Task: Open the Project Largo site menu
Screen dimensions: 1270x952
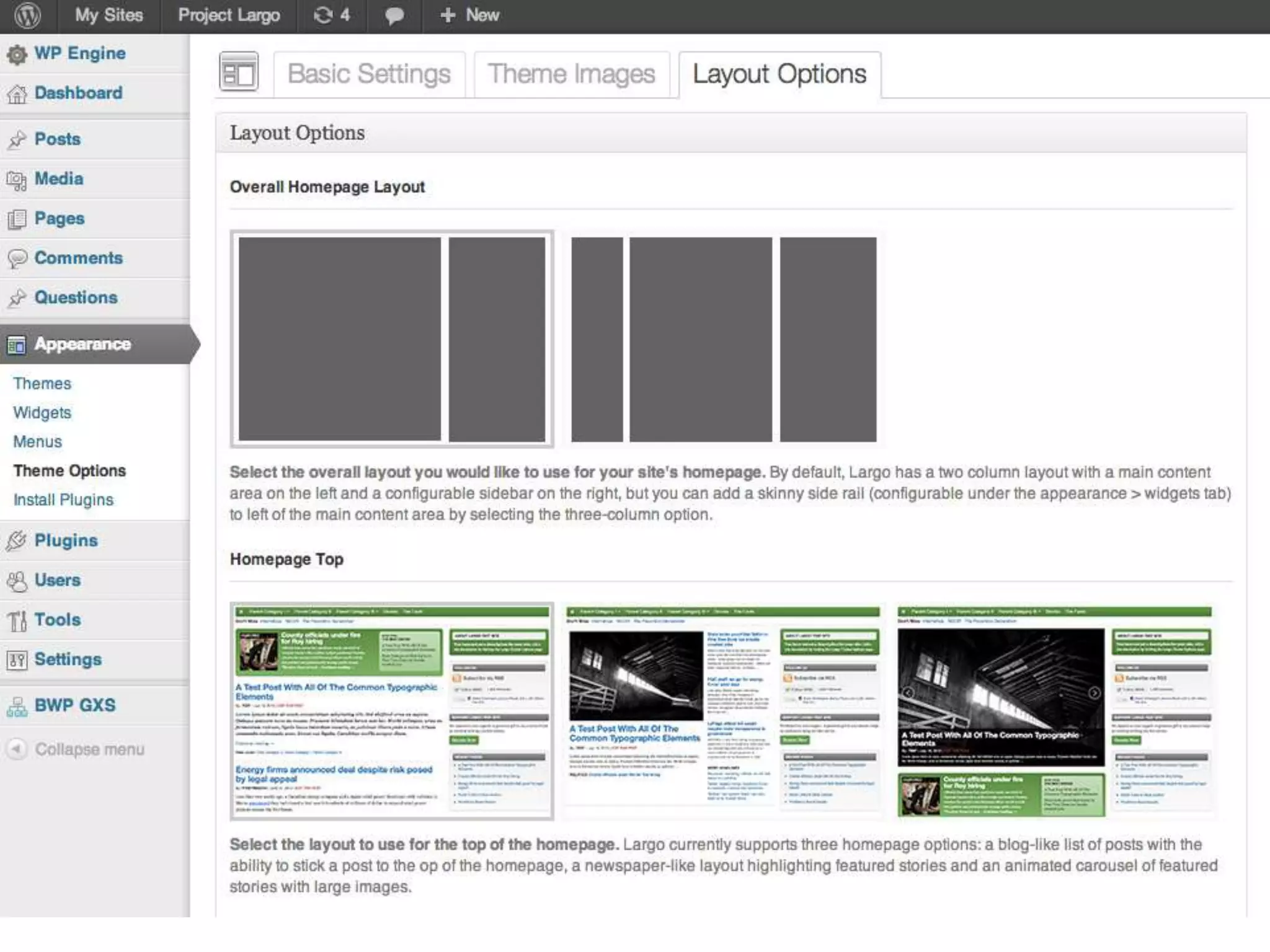Action: pos(229,15)
